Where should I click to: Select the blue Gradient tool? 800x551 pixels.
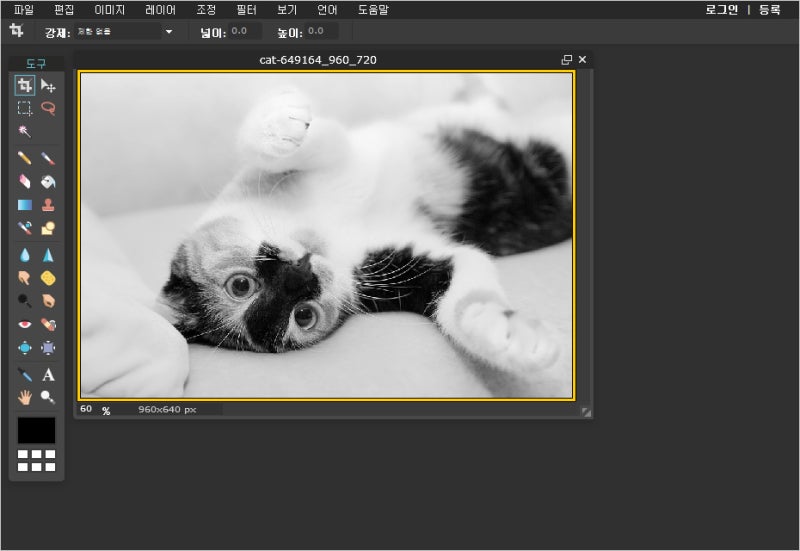pyautogui.click(x=24, y=205)
